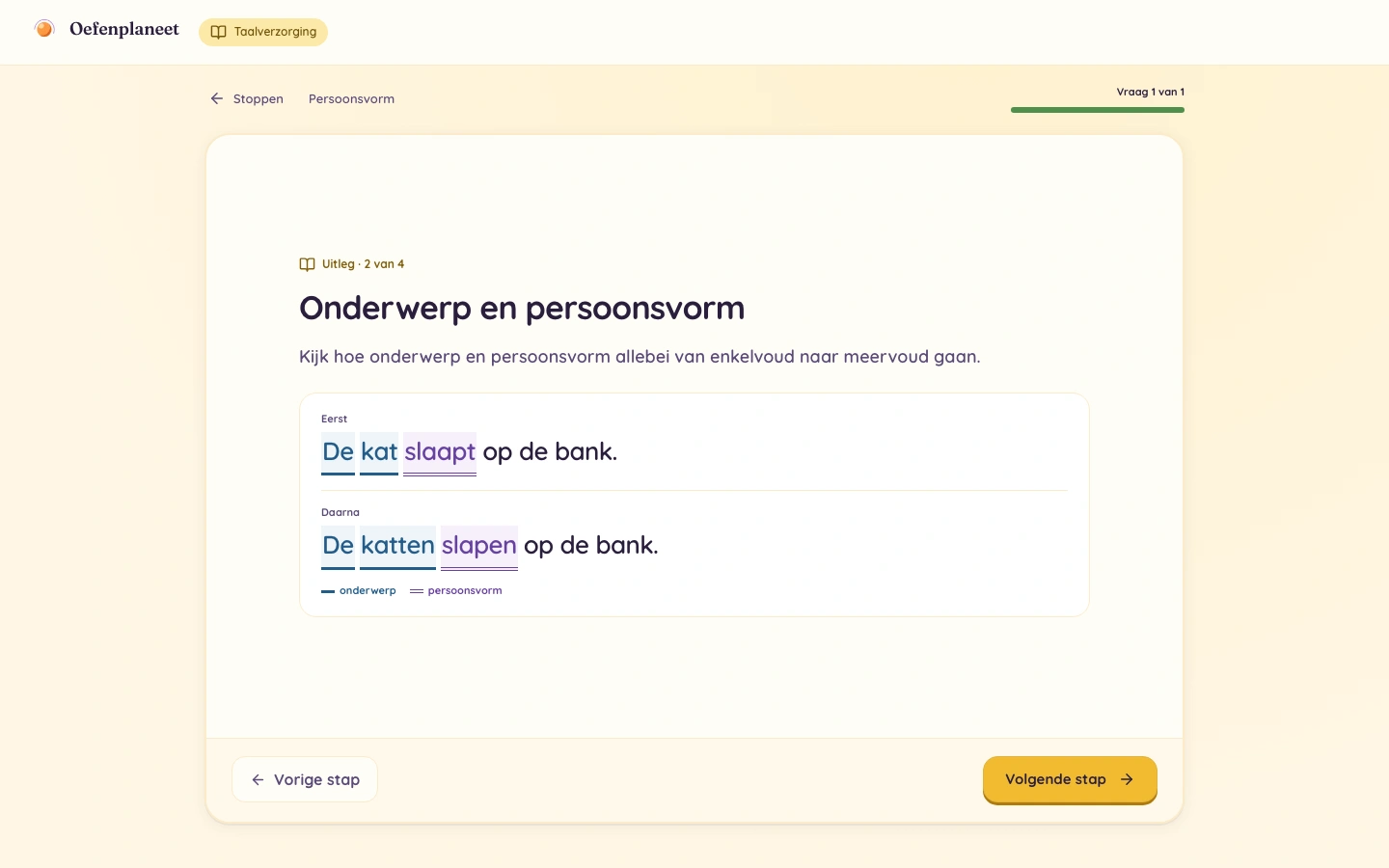Click the left arrow in Vorige stap
The width and height of the screenshot is (1389, 868).
pos(258,779)
